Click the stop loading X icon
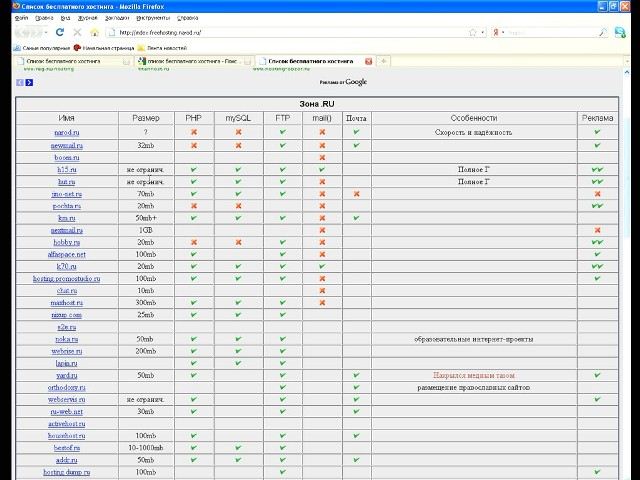Viewport: 640px width, 480px height. click(x=77, y=32)
